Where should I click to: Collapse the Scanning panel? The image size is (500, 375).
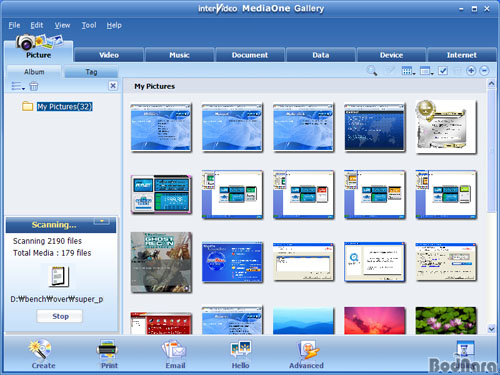pyautogui.click(x=102, y=221)
